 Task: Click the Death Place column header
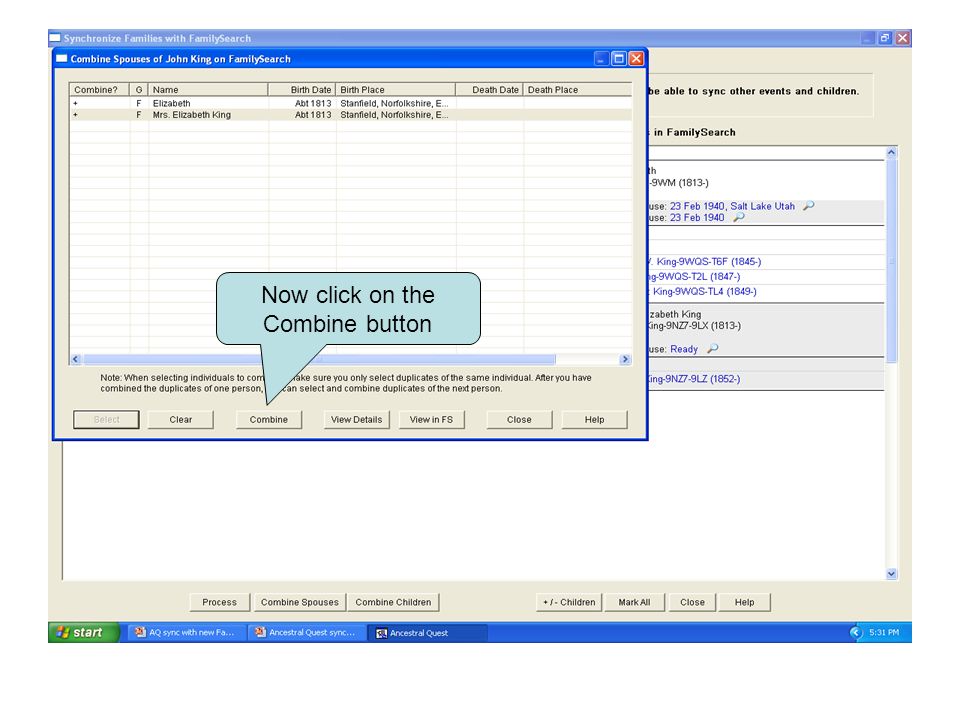tap(577, 89)
